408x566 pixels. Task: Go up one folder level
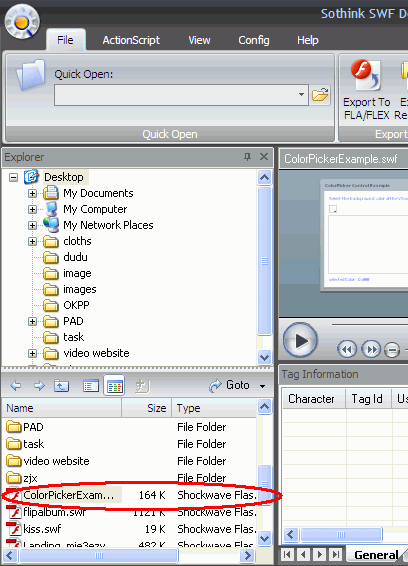pyautogui.click(x=61, y=386)
